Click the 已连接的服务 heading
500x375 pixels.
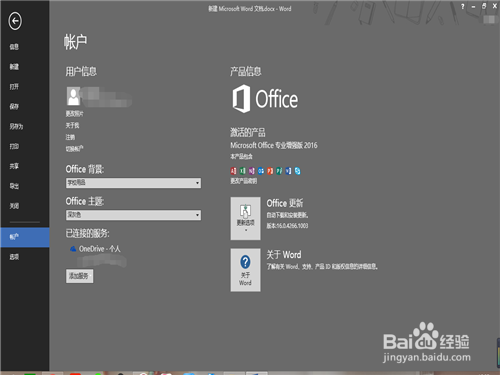coord(87,233)
